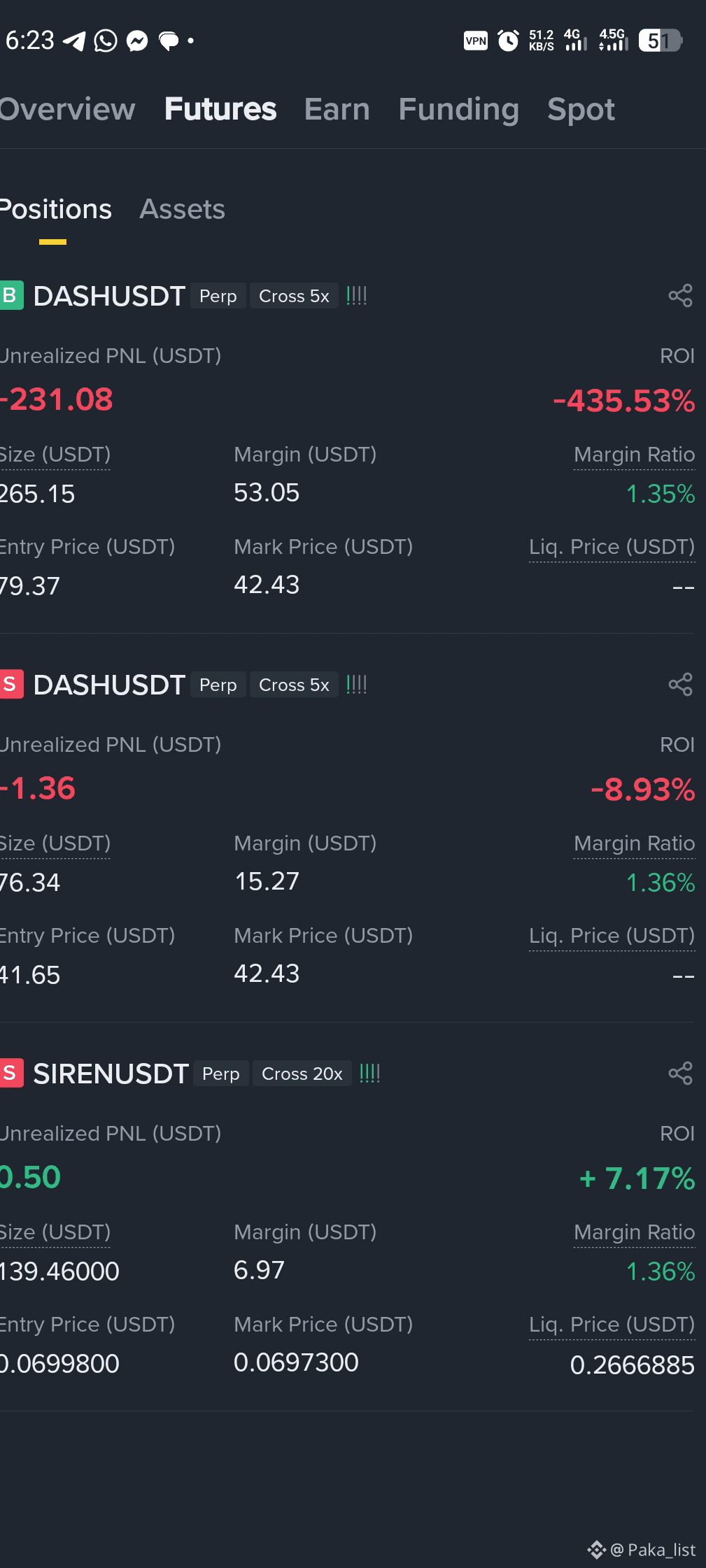Open the Earn tab
Screen dimensions: 706x1568
pos(337,109)
